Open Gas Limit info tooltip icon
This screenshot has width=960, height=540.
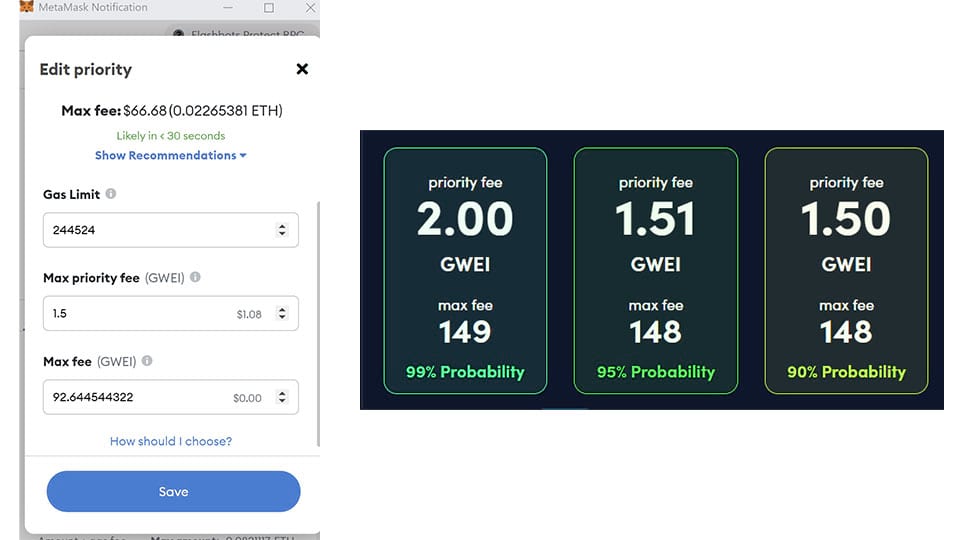coord(111,193)
